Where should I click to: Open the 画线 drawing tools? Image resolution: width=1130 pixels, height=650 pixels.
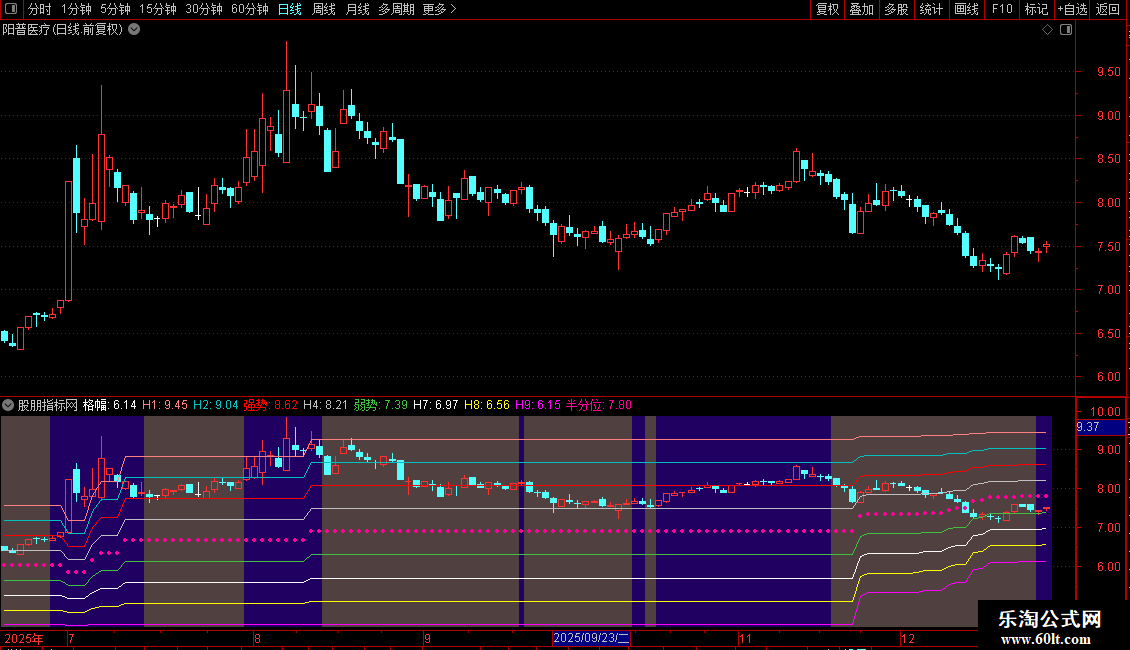tap(966, 9)
